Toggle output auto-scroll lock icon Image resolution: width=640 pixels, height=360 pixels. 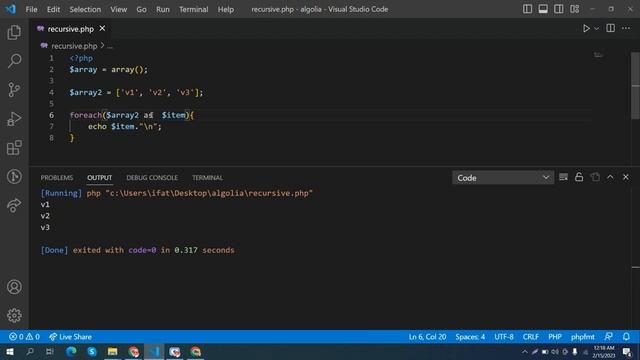click(579, 177)
